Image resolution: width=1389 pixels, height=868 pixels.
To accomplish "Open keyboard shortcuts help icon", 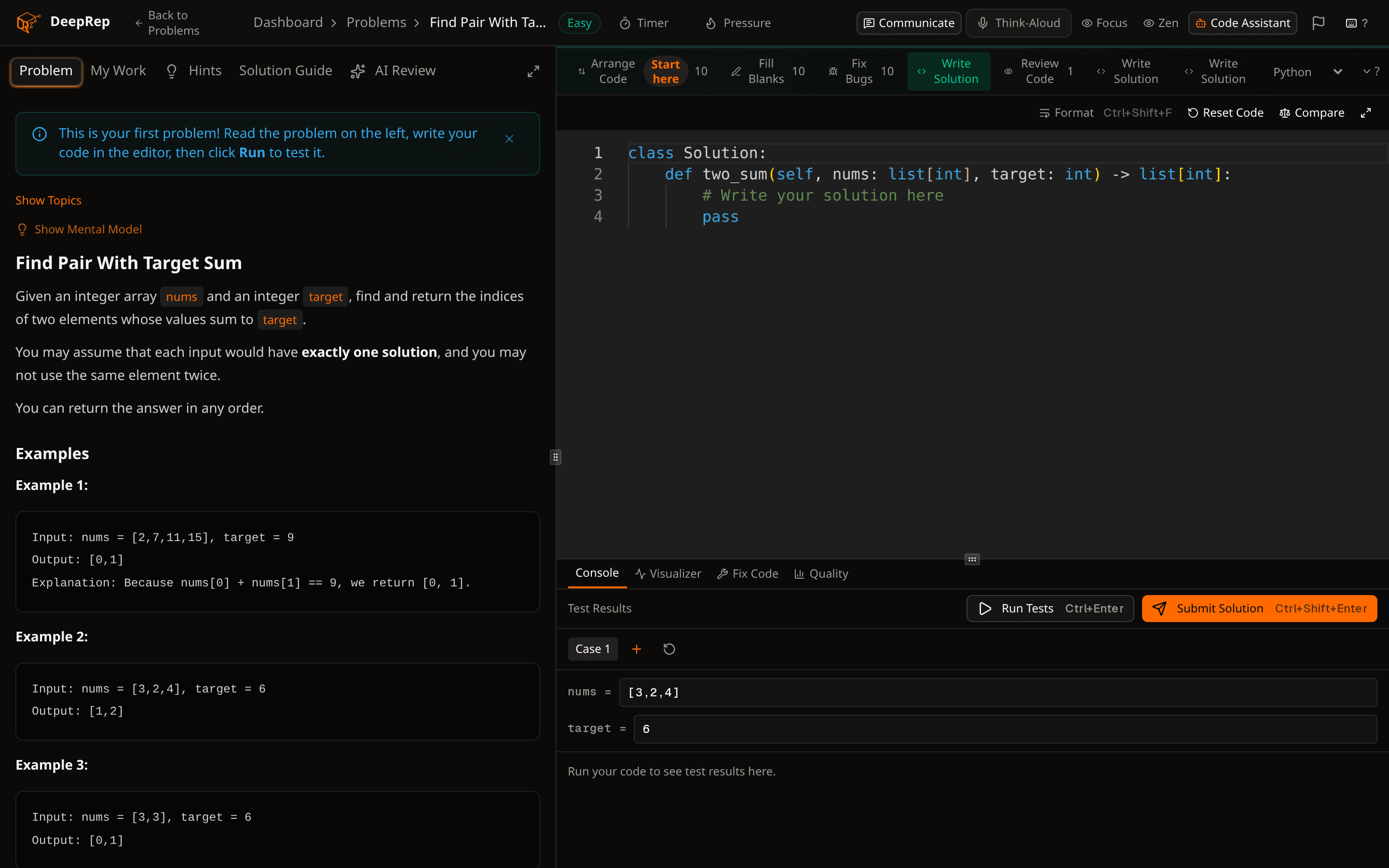I will coord(1356,23).
